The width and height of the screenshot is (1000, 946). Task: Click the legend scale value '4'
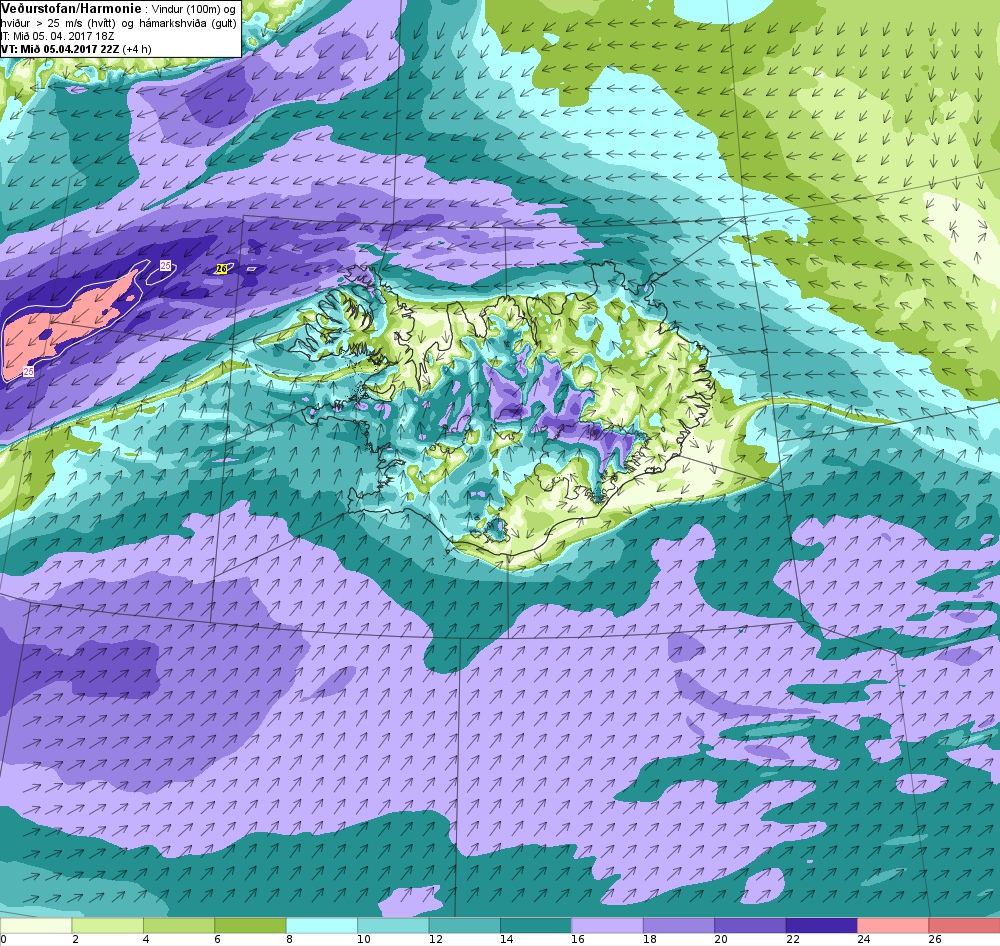tap(147, 939)
